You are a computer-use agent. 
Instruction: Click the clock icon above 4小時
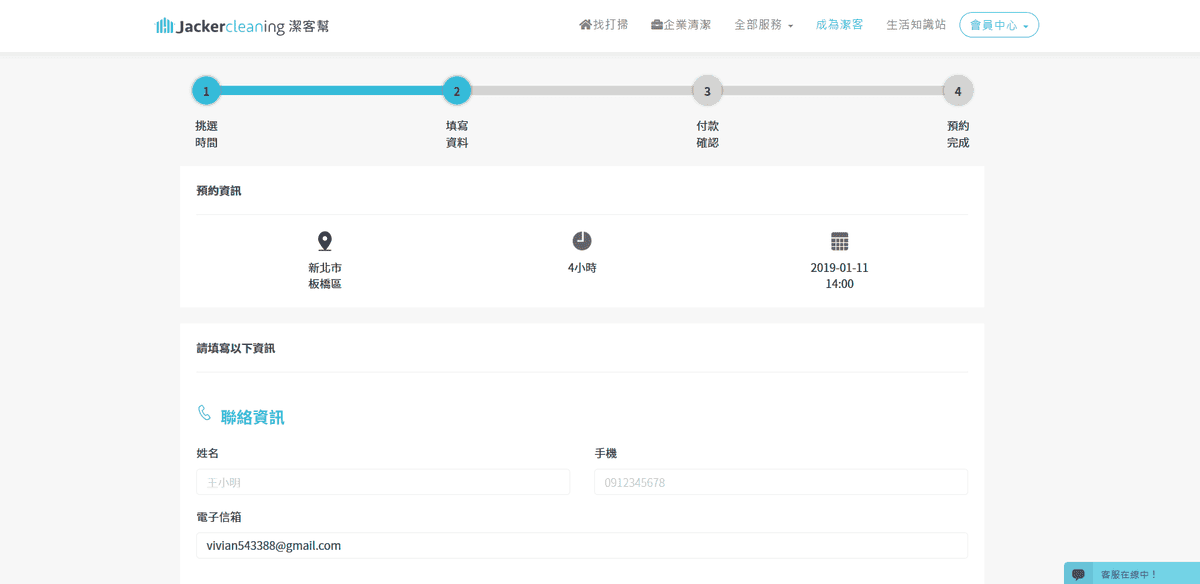(x=582, y=241)
